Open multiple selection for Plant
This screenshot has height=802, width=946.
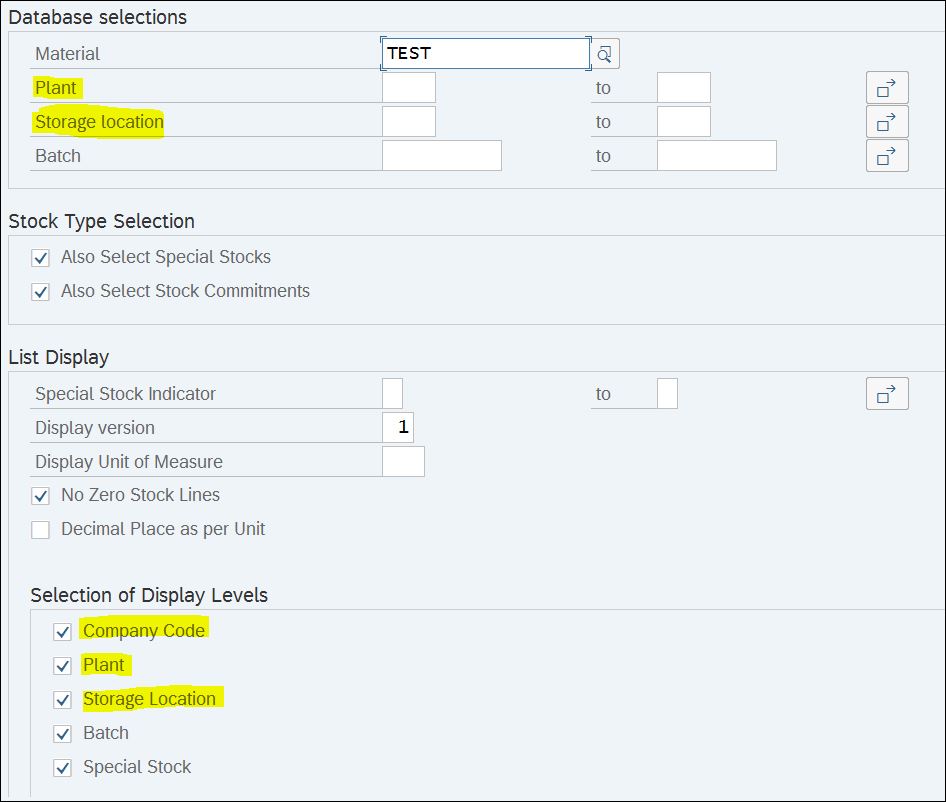(887, 88)
